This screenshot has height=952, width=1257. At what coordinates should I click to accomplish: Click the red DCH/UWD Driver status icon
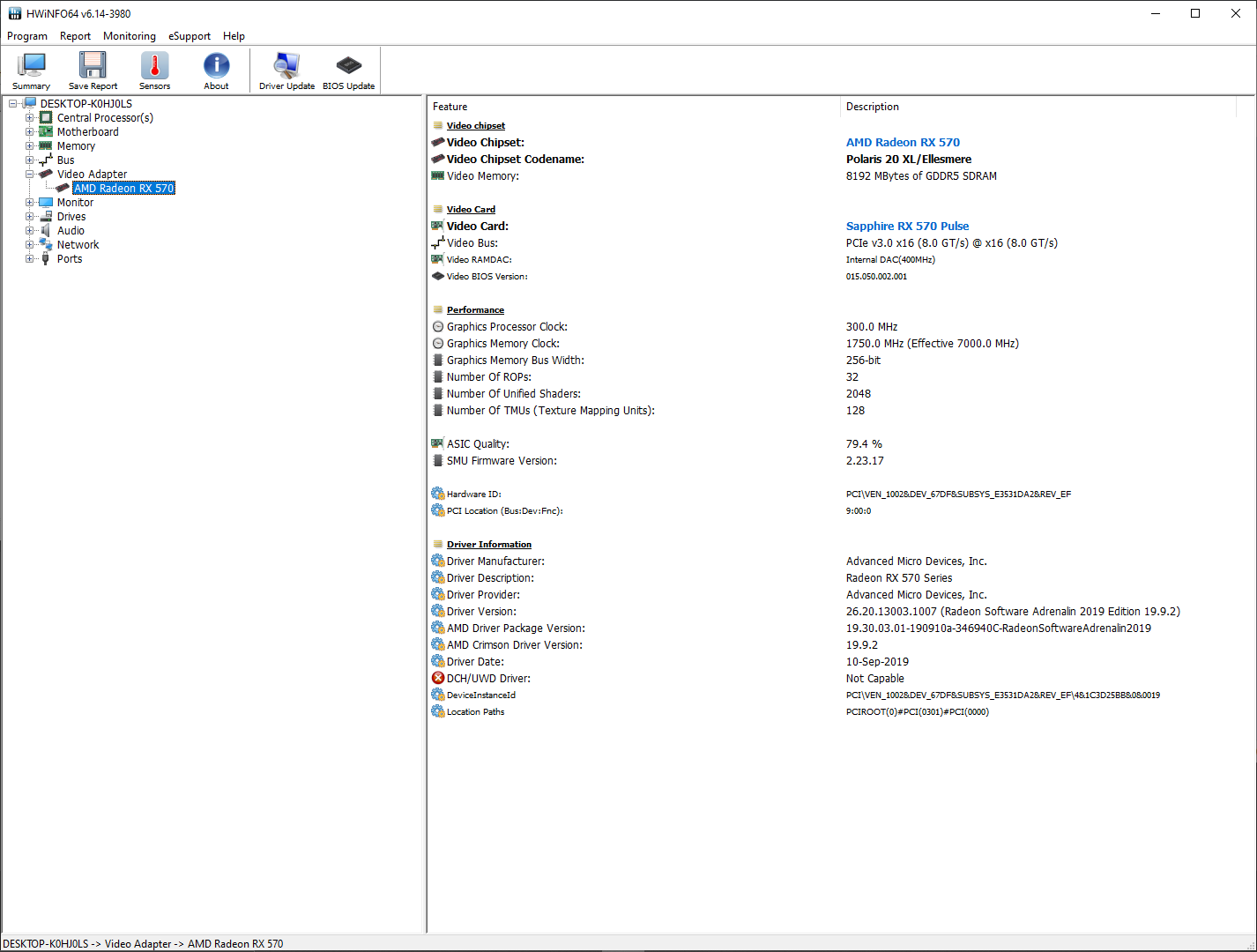click(x=438, y=678)
